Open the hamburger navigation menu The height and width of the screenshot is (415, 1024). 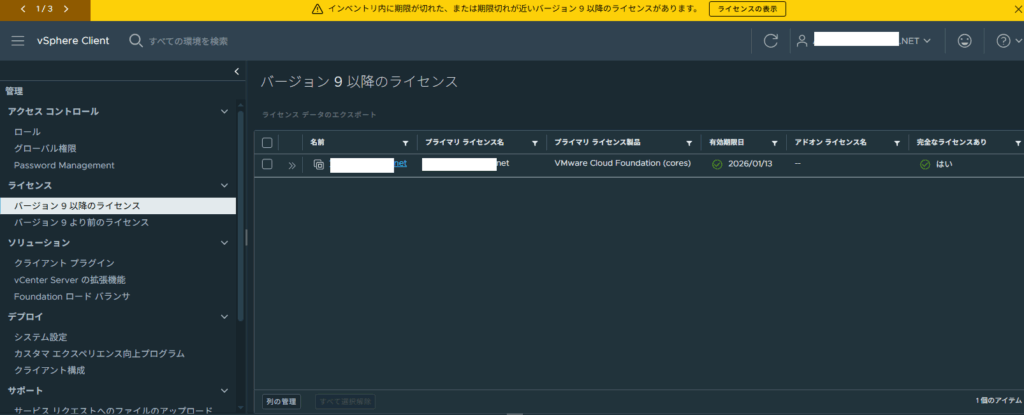18,41
